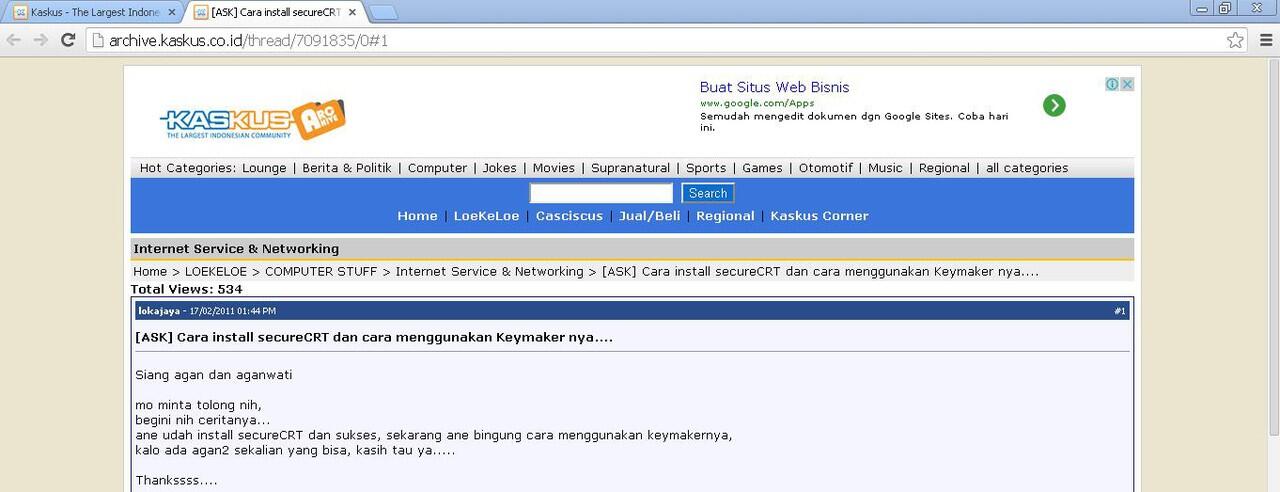This screenshot has height=492, width=1280.
Task: Open the Lounge hot category
Action: point(264,168)
